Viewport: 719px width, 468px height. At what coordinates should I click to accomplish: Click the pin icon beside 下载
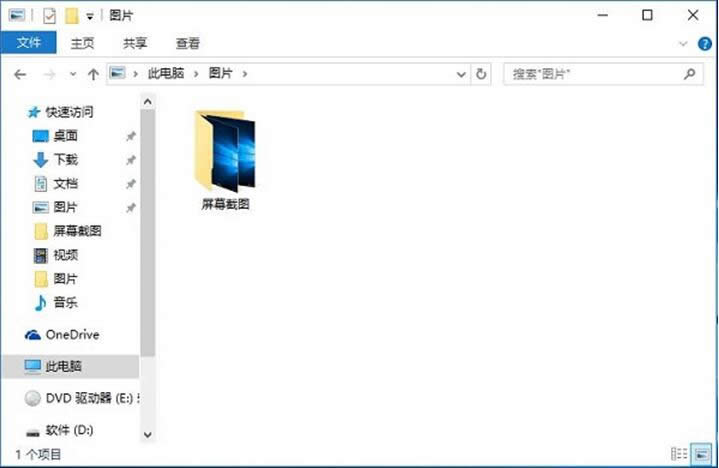coord(131,160)
